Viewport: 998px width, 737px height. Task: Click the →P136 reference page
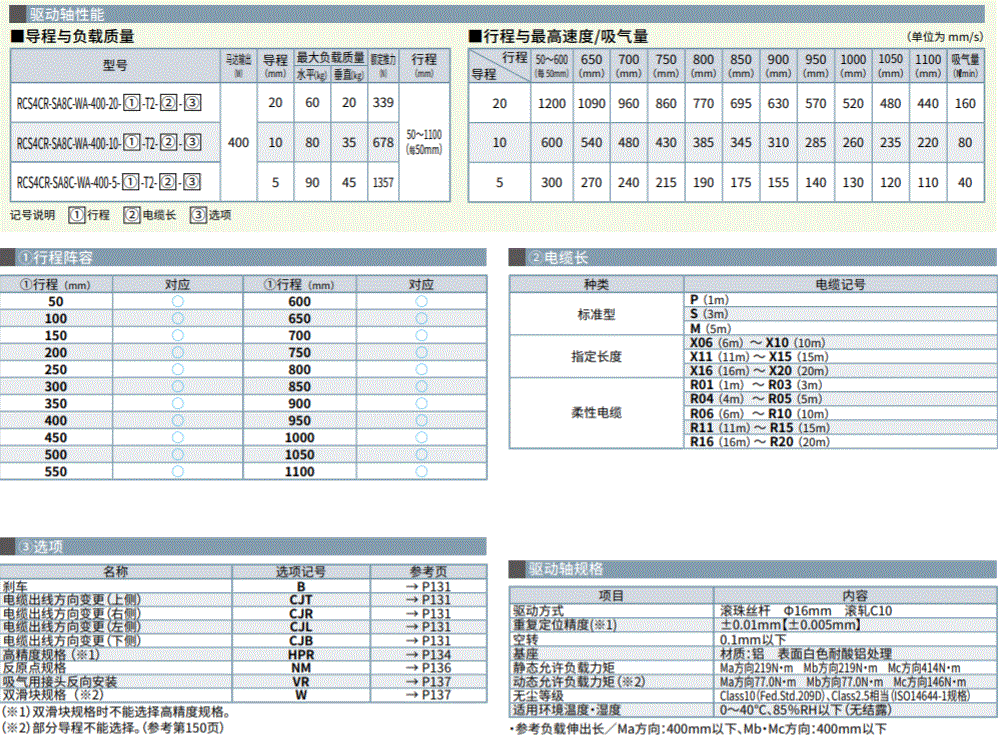428,668
